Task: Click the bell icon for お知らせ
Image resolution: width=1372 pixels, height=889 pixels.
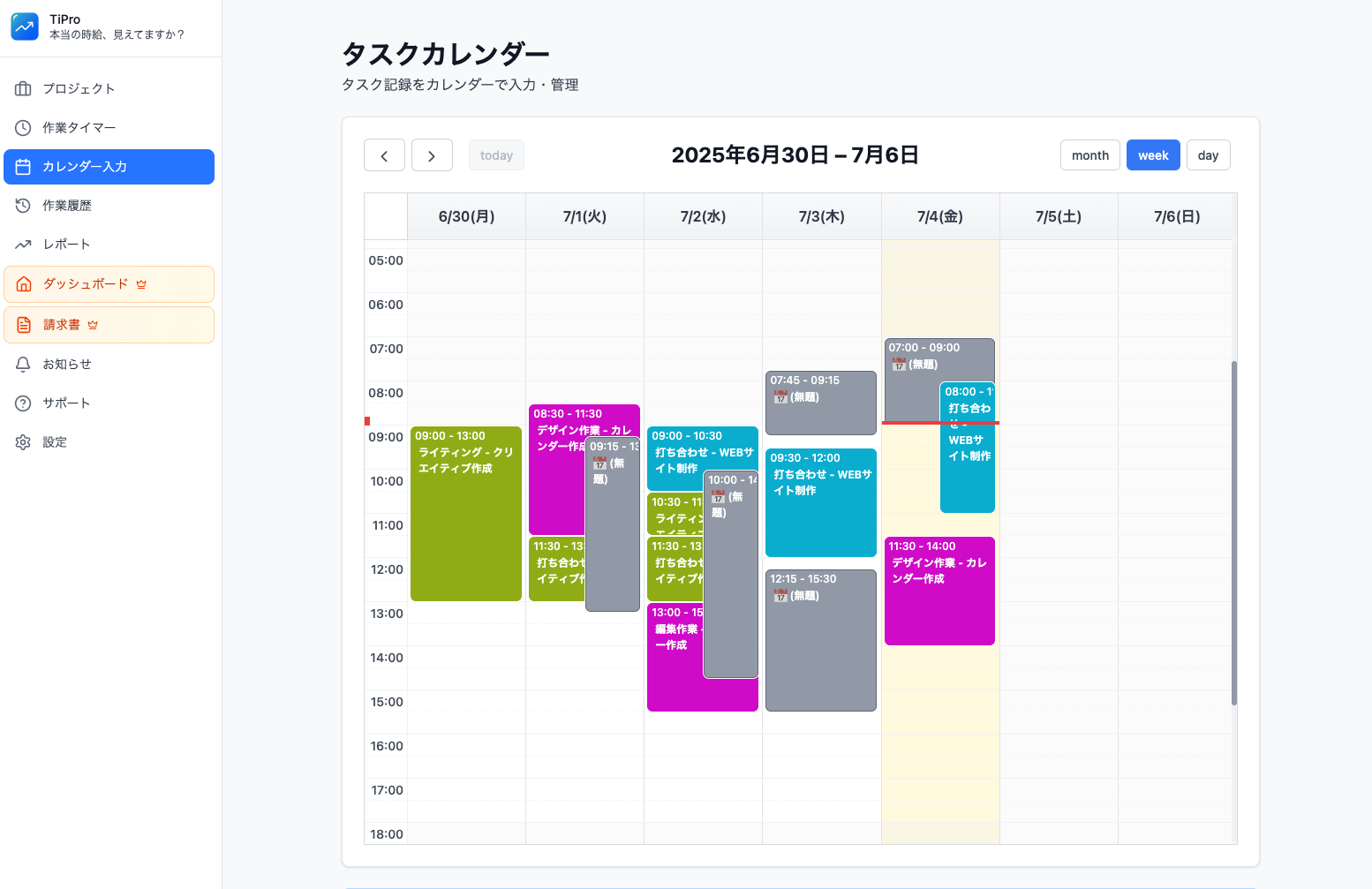Action: (24, 365)
